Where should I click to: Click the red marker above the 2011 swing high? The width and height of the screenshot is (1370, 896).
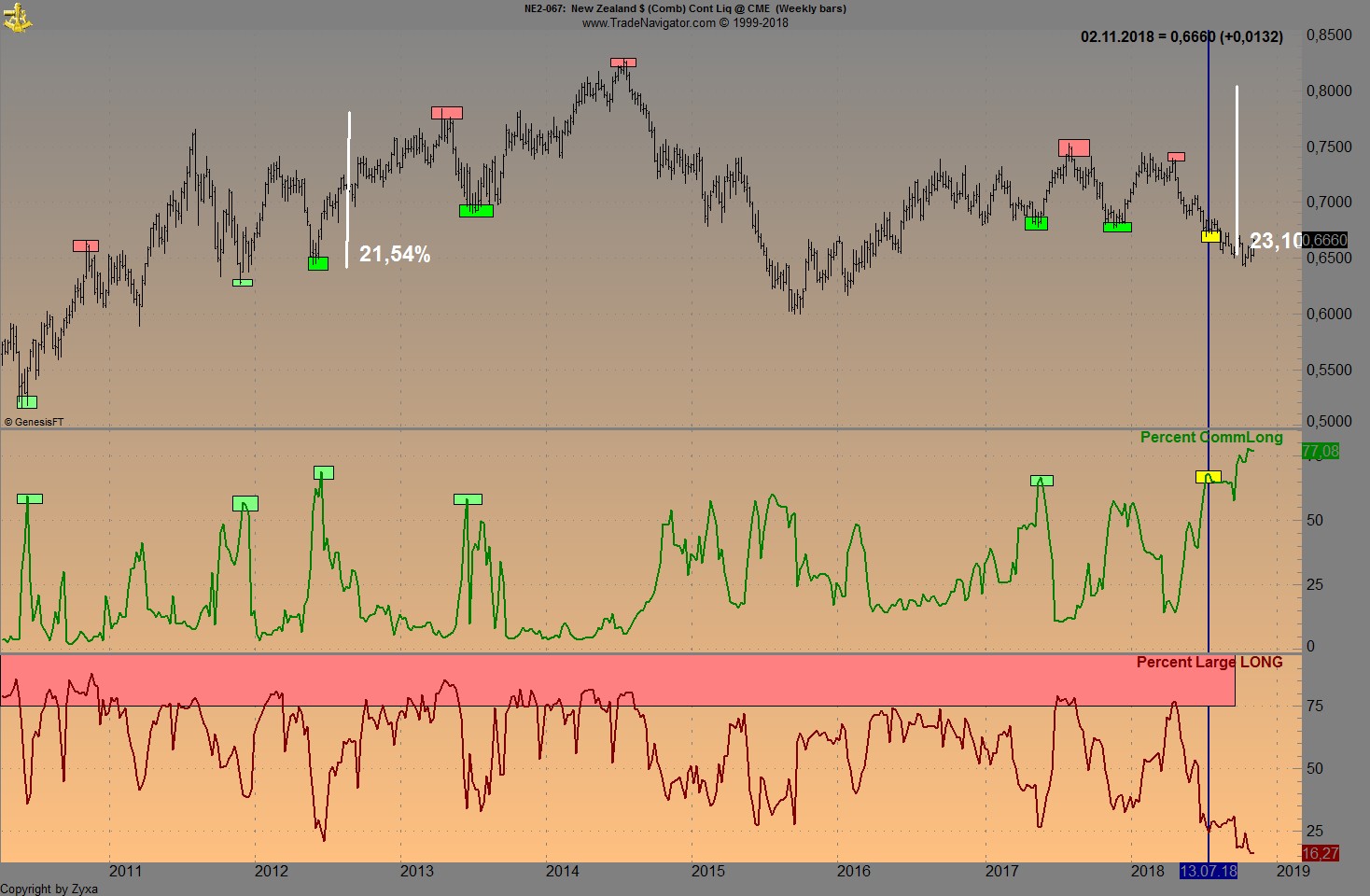coord(85,245)
